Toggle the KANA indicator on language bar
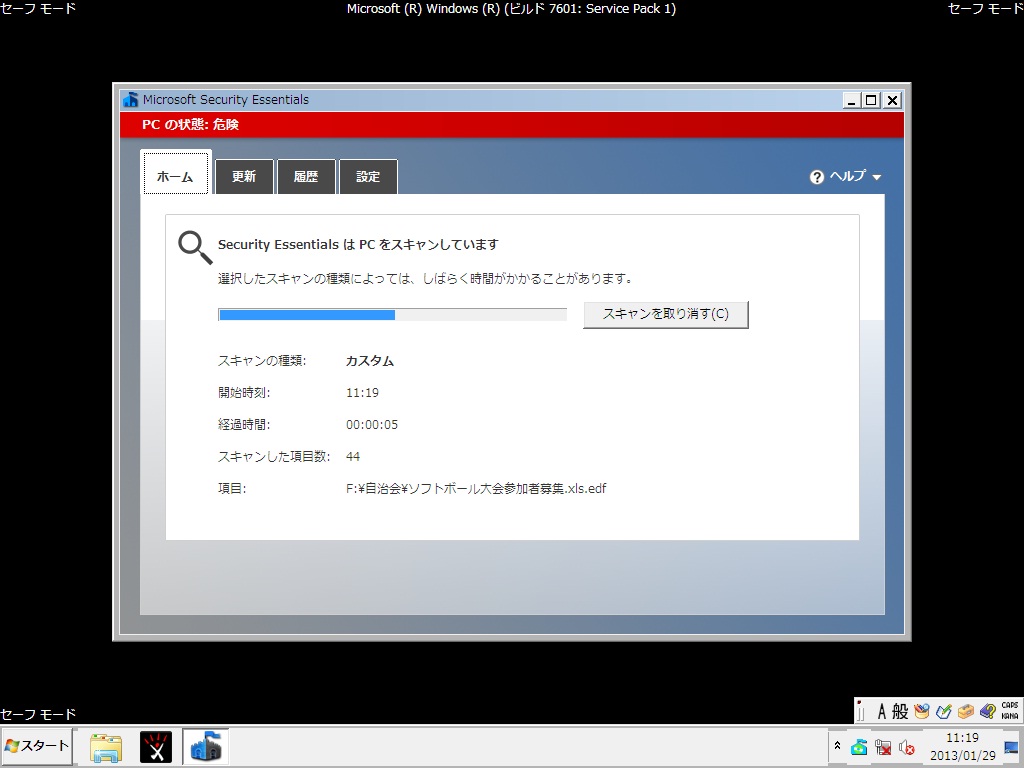Screen dimensions: 1024x768 pyautogui.click(x=1010, y=716)
